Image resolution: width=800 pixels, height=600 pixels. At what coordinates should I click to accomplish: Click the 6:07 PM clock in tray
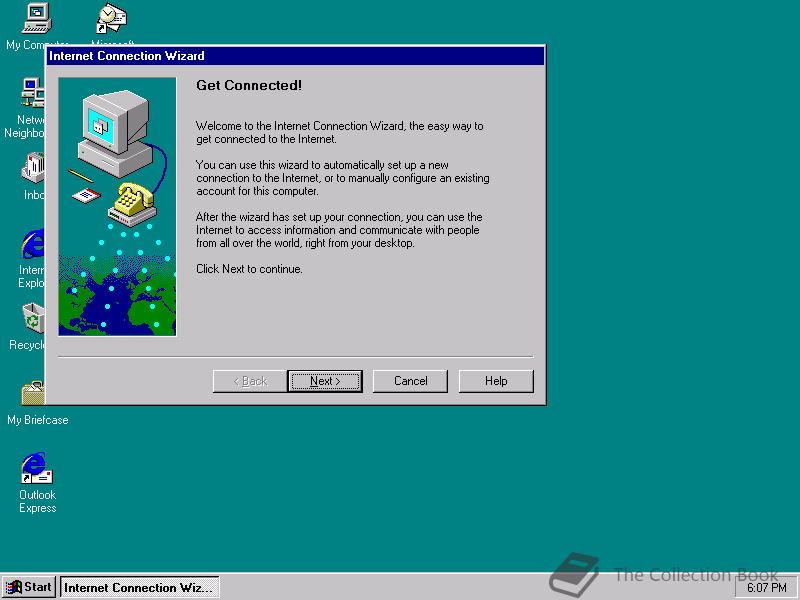766,588
